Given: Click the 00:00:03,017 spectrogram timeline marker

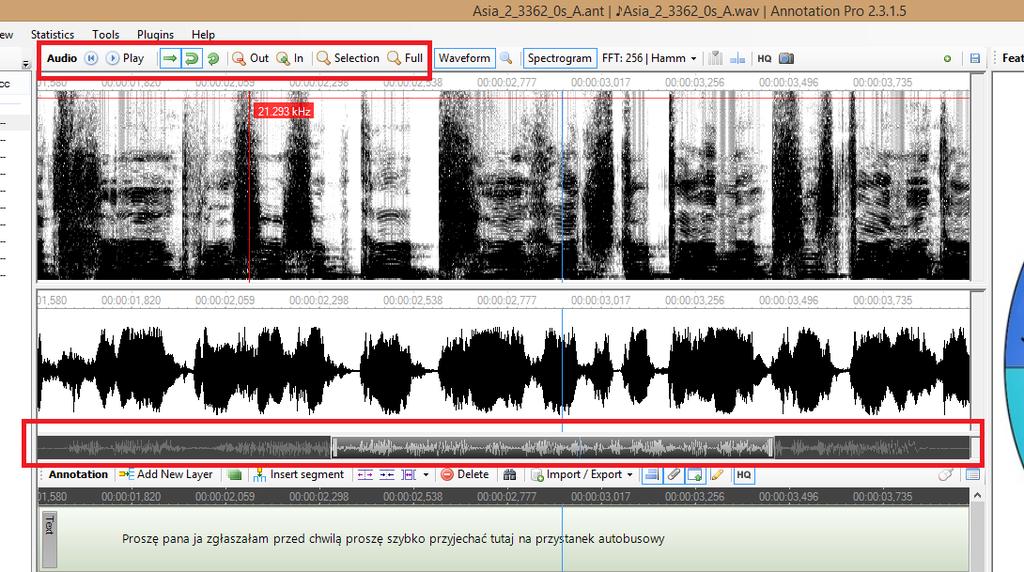Looking at the screenshot, I should click(x=601, y=82).
